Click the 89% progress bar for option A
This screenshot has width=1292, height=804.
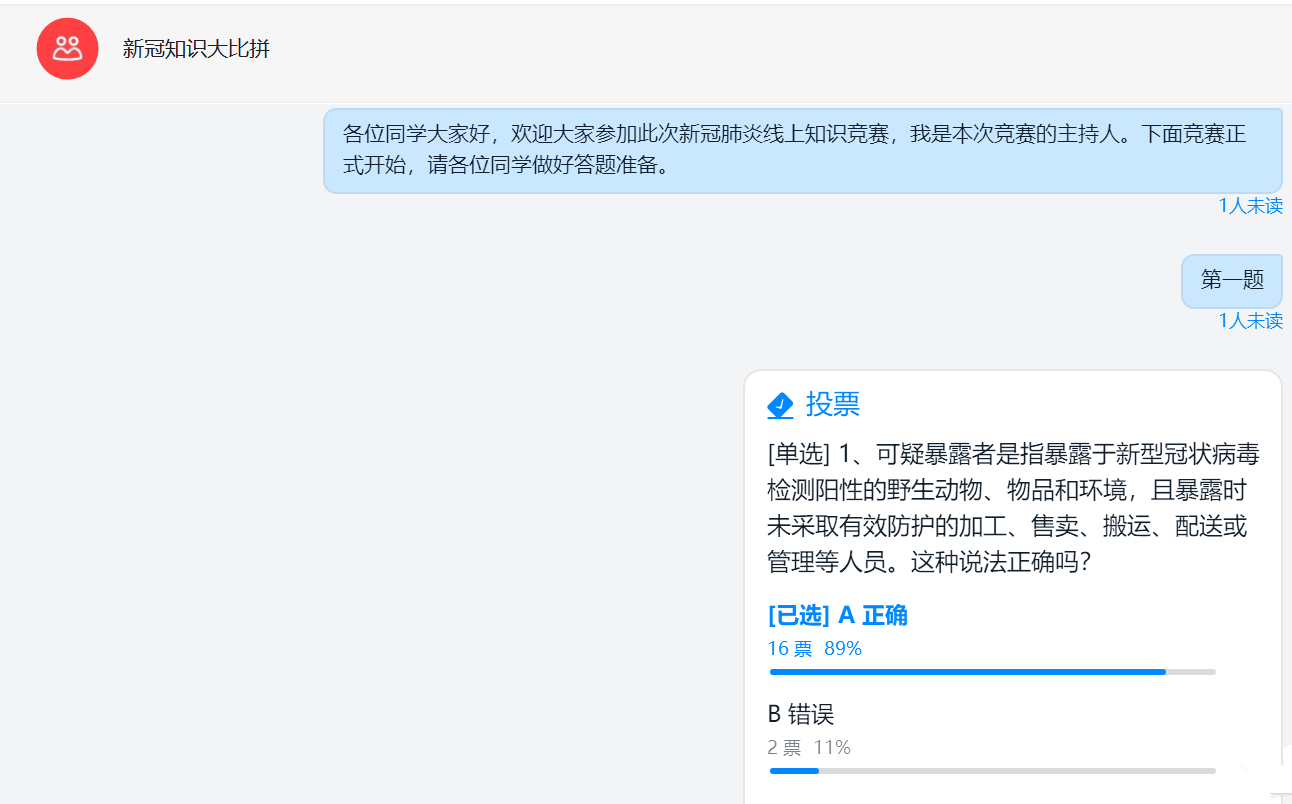click(993, 672)
